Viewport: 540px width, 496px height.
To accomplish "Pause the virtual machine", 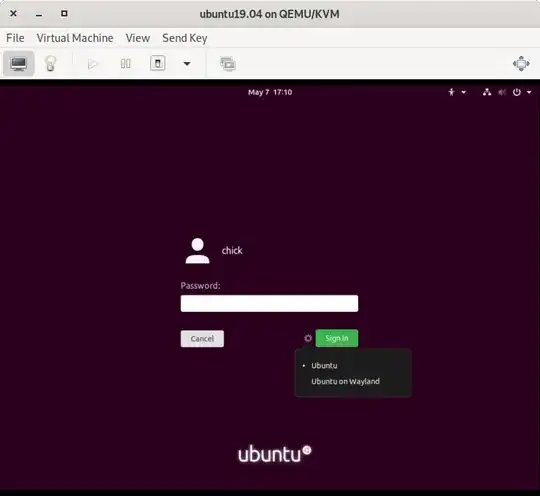I will (x=125, y=64).
